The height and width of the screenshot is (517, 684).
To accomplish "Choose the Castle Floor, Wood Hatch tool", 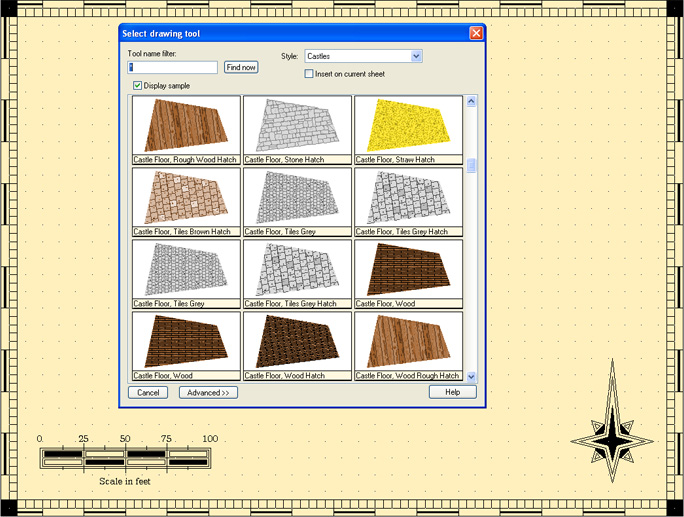I will coord(298,346).
